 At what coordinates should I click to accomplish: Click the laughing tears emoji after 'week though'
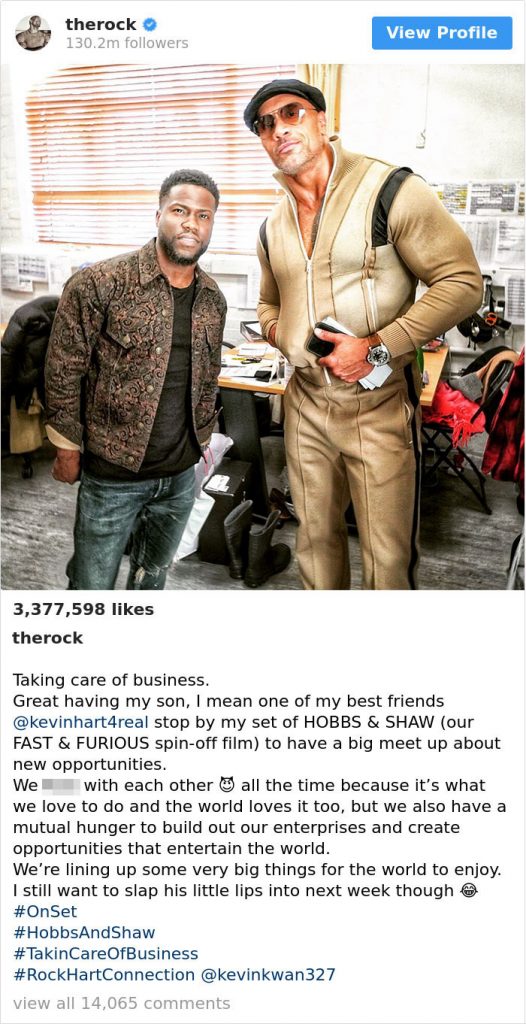click(x=467, y=891)
